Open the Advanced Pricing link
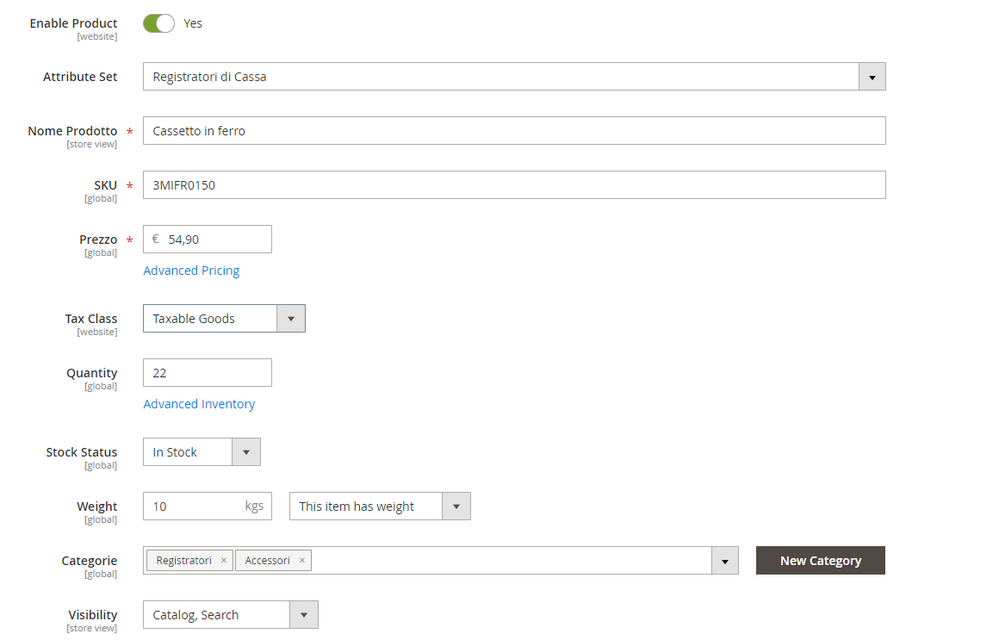Image resolution: width=999 pixels, height=641 pixels. coord(191,271)
